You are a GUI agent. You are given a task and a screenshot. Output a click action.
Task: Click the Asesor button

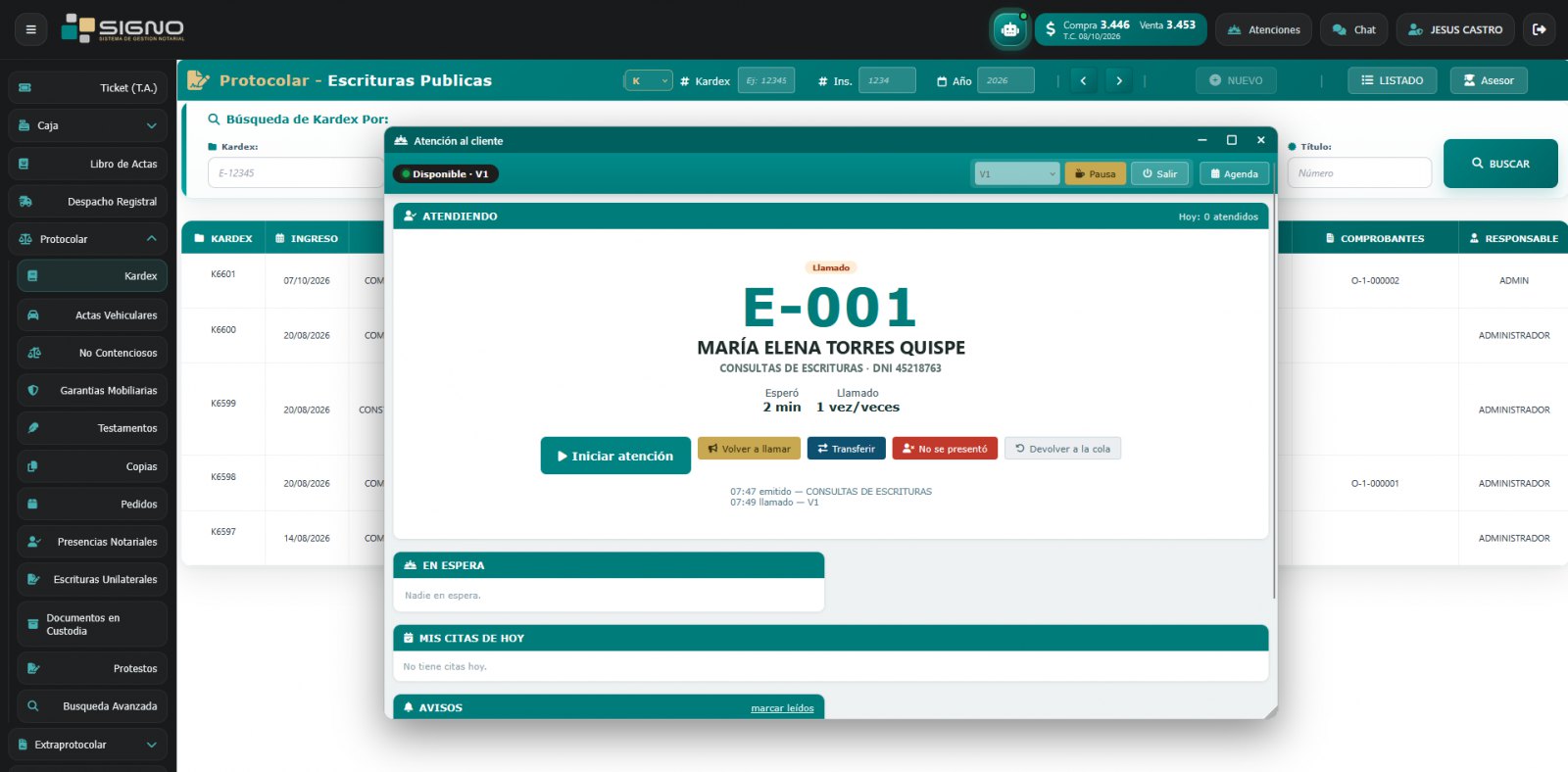[x=1489, y=80]
